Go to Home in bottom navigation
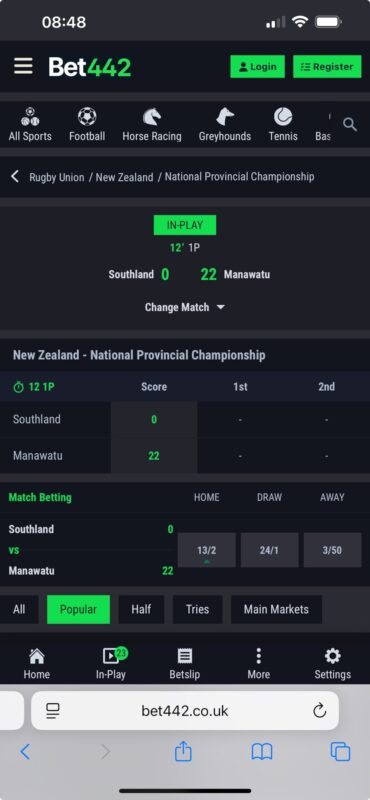The height and width of the screenshot is (800, 370). coord(37,664)
